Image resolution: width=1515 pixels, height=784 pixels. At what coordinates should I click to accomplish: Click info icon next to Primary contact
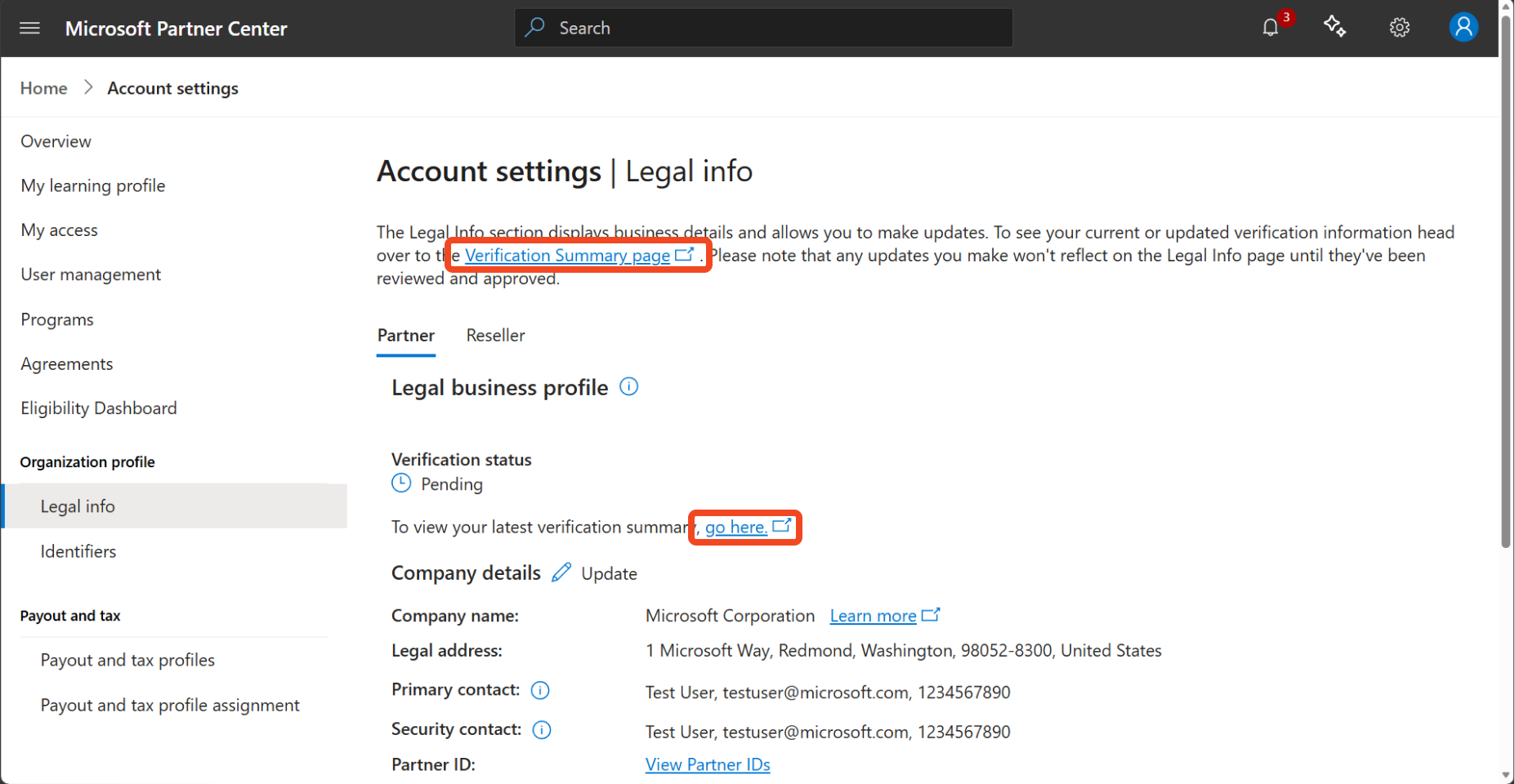point(540,690)
